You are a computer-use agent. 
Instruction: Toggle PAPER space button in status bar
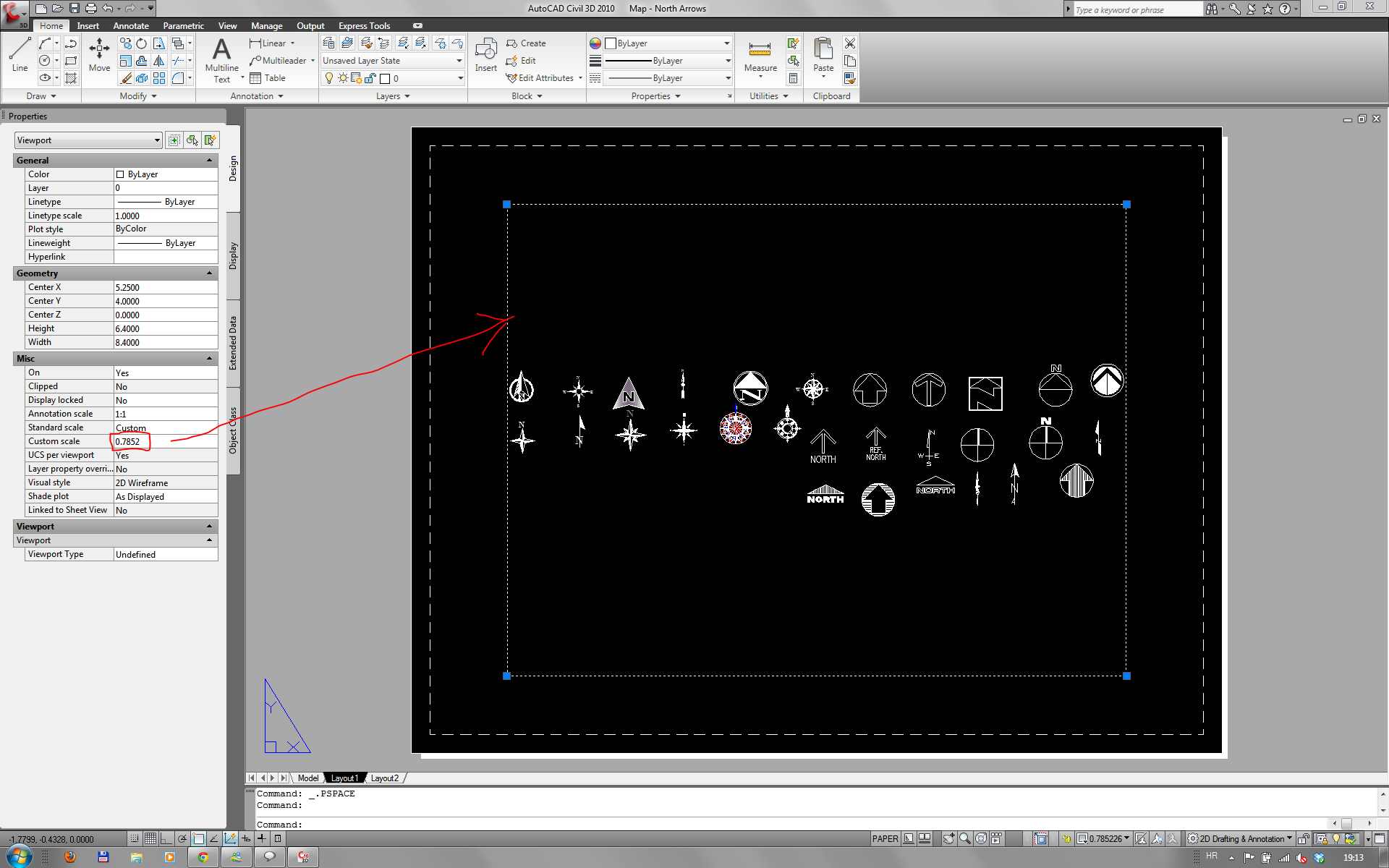point(884,838)
